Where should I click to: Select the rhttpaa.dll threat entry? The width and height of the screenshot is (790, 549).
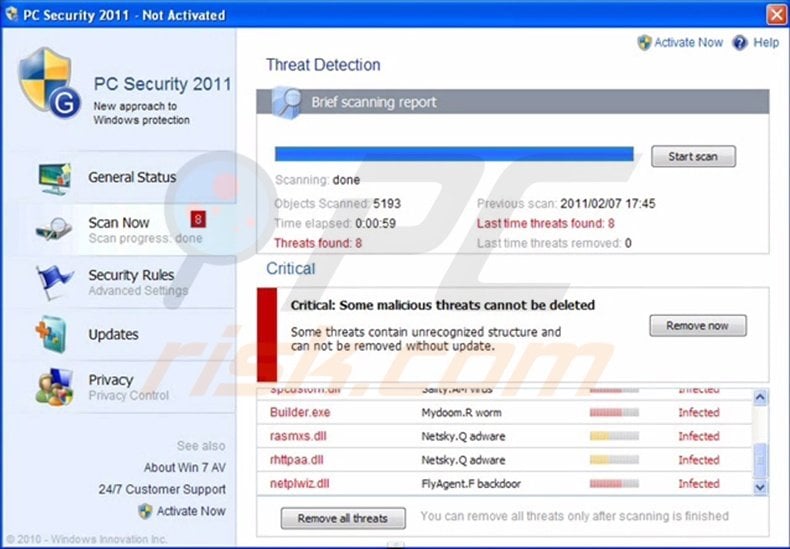pos(504,460)
